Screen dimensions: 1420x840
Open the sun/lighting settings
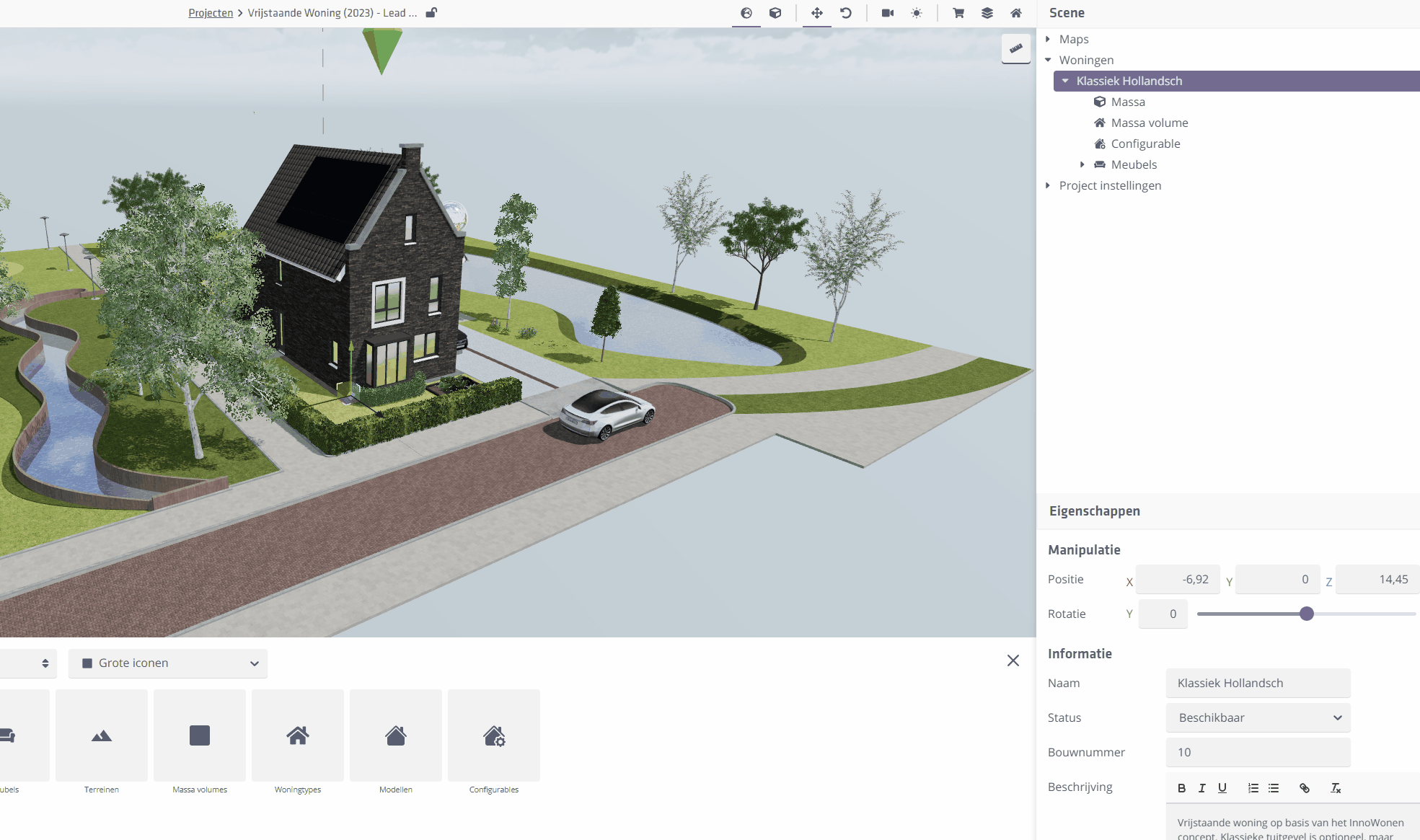pyautogui.click(x=917, y=12)
